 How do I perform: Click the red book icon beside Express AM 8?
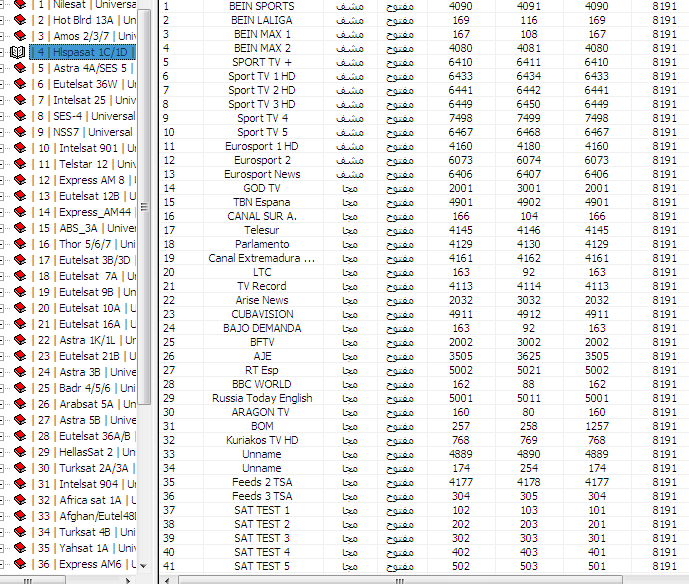(x=20, y=180)
